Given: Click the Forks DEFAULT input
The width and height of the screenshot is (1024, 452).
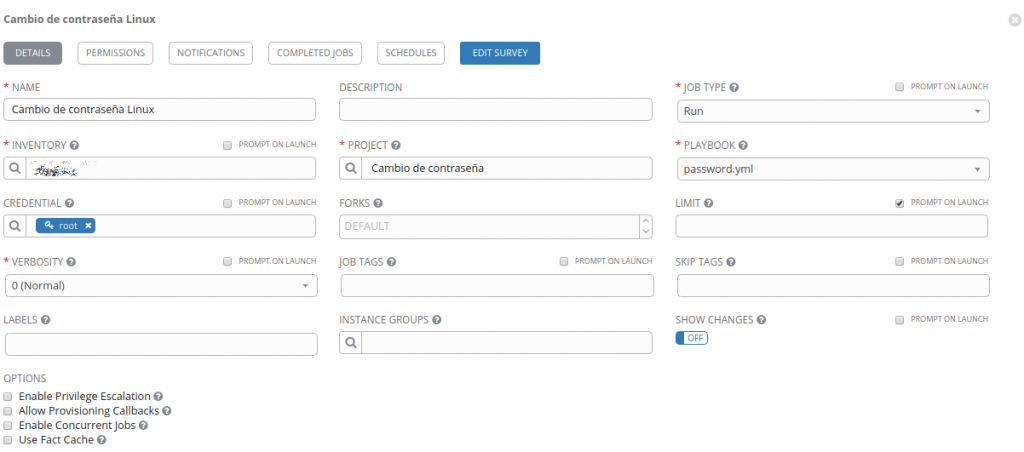Looking at the screenshot, I should pos(490,226).
